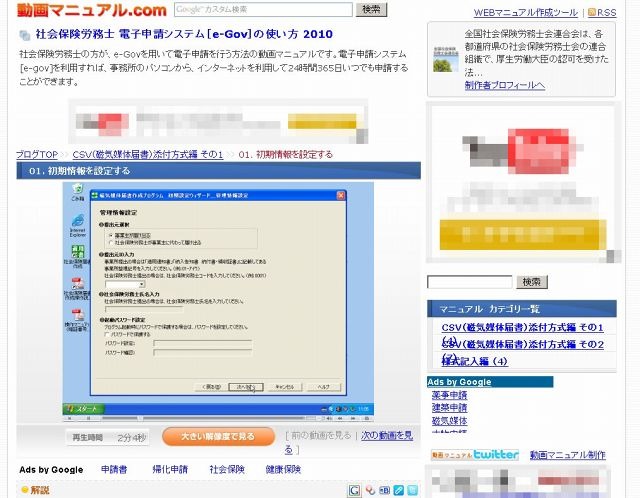Click the 動画マニュアル.com site logo
640x498 pixels.
pos(91,10)
